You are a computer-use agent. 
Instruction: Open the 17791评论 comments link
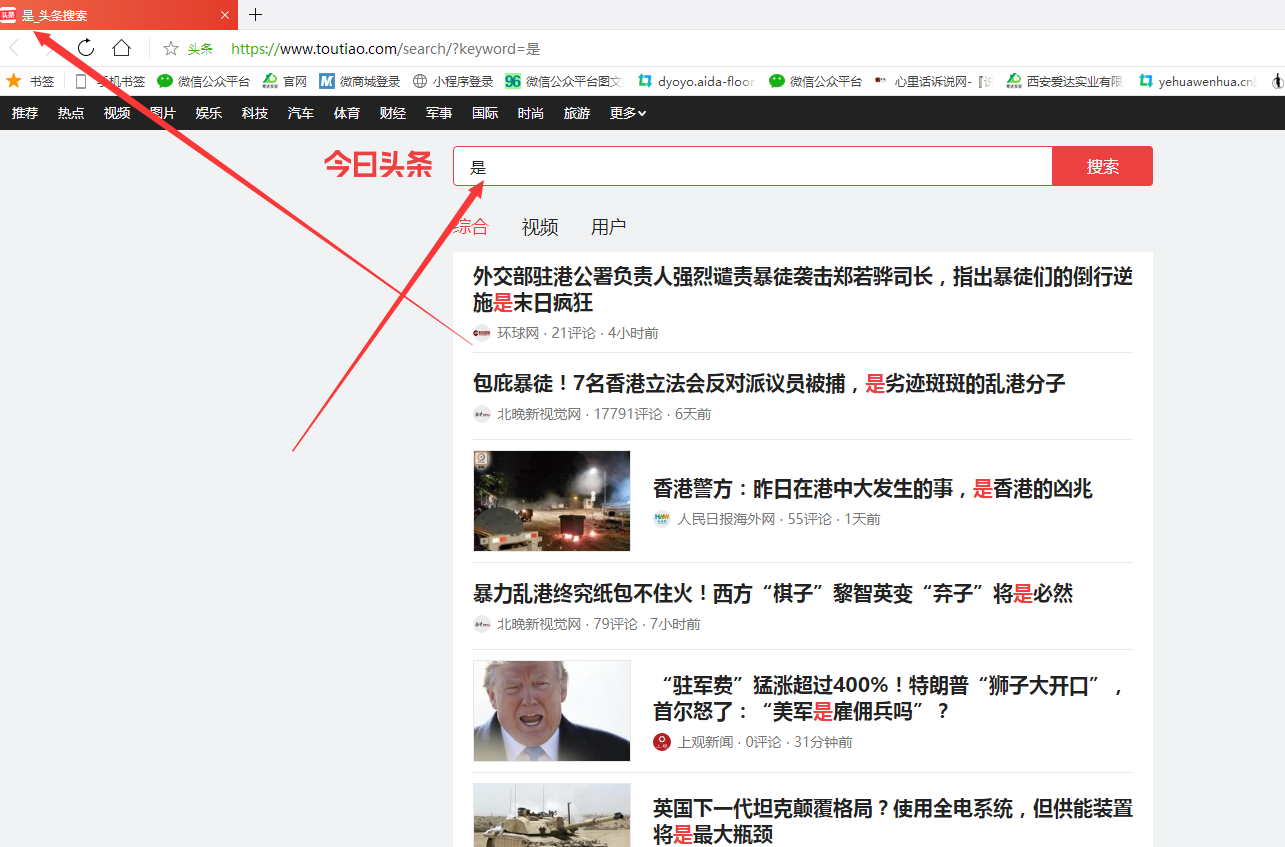(628, 414)
